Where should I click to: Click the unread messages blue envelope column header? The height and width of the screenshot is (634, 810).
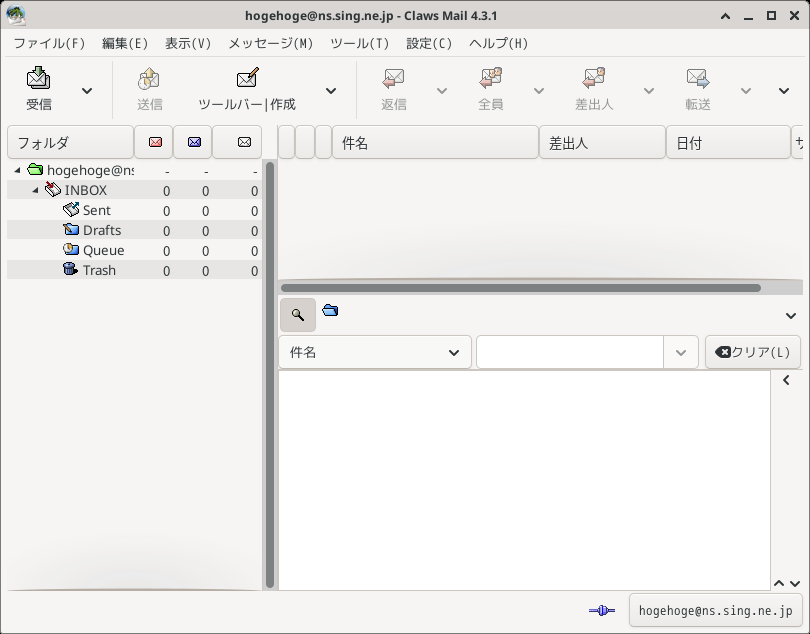193,142
